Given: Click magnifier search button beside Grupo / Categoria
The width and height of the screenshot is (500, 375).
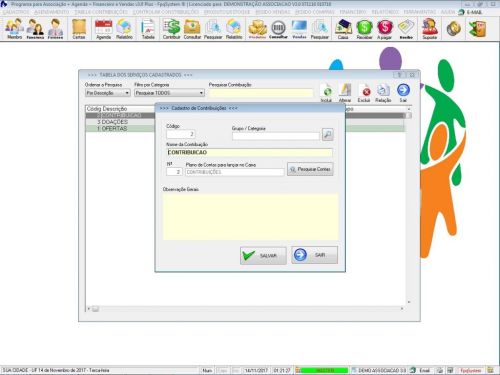Looking at the screenshot, I should pos(327,135).
